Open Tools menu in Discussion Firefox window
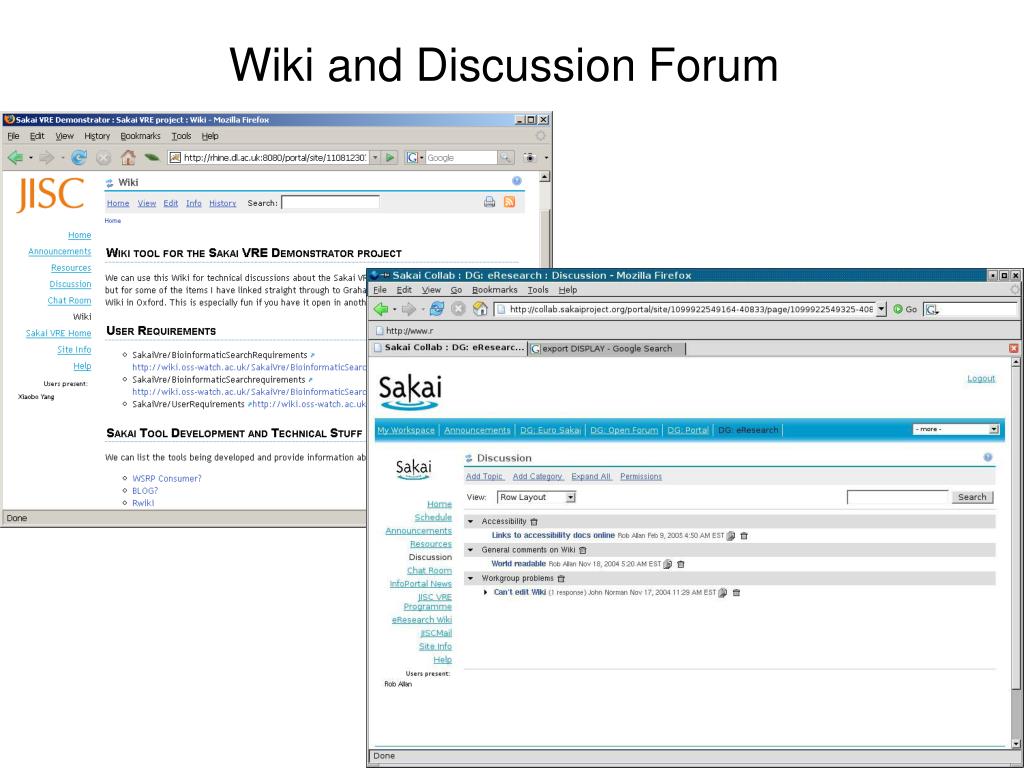The image size is (1024, 768). (x=538, y=290)
